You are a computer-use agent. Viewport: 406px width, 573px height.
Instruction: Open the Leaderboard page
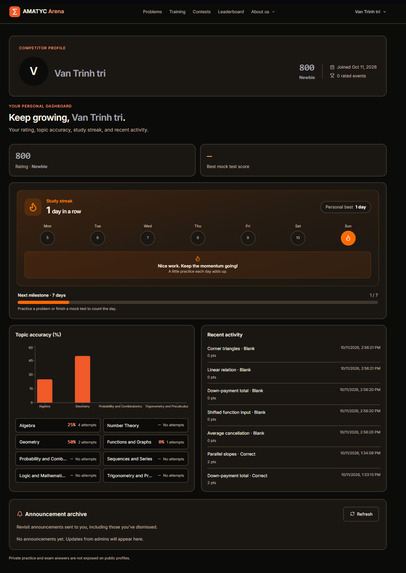(231, 12)
